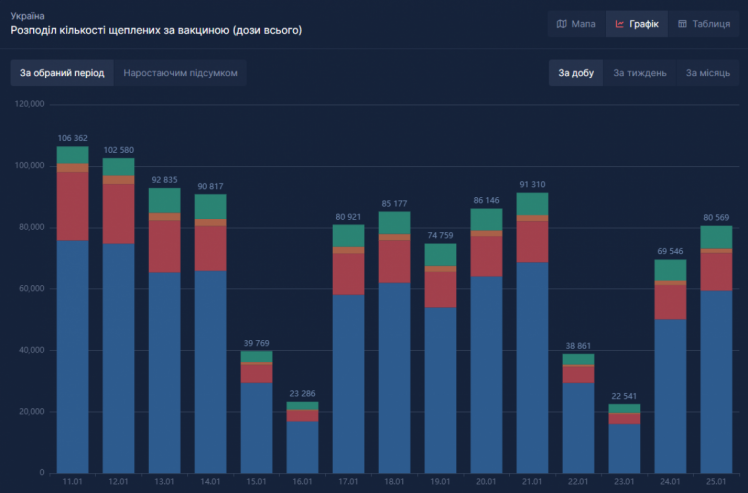
Task: Choose За тиждень weekly interval
Action: (x=640, y=73)
